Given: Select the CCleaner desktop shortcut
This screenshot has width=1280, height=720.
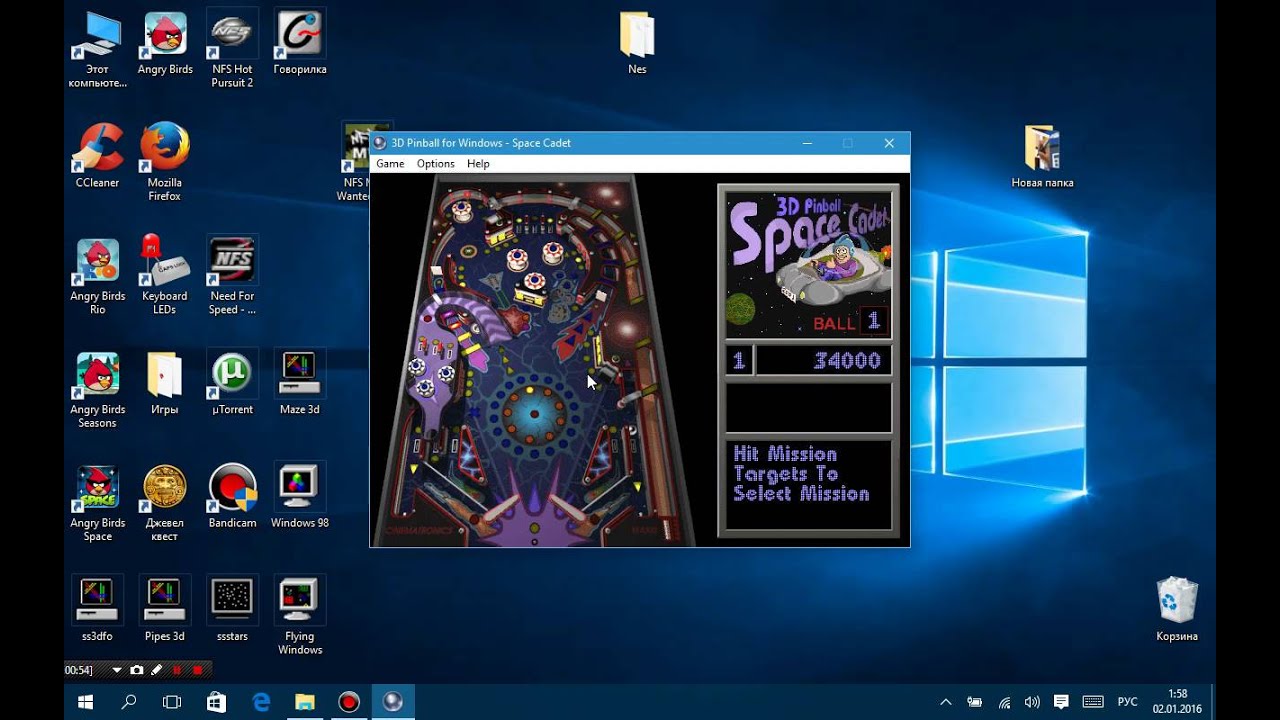Looking at the screenshot, I should (x=98, y=157).
